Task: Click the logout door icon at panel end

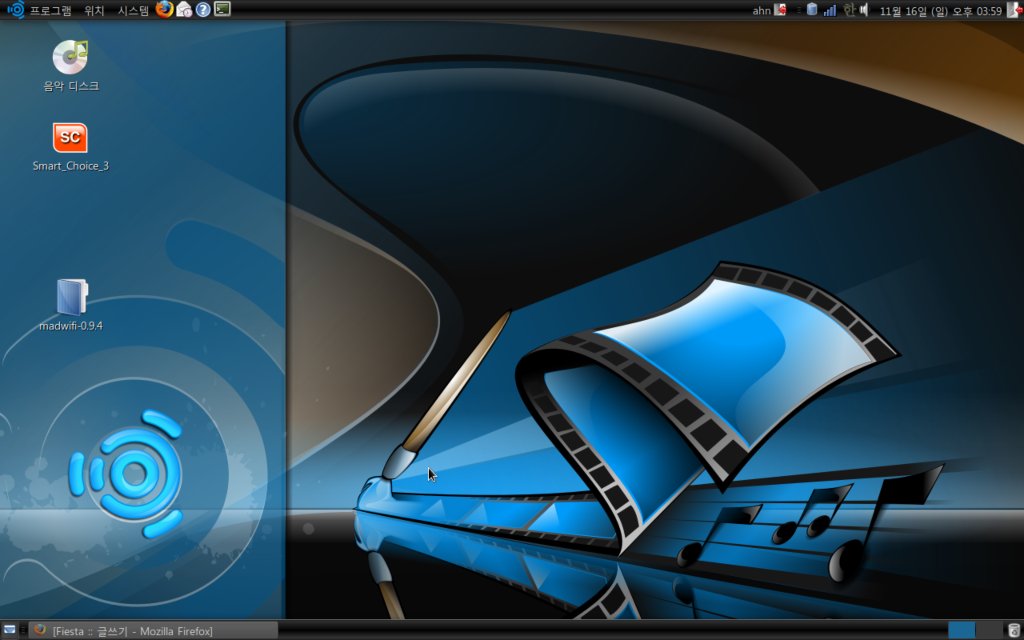Action: pyautogui.click(x=1014, y=10)
